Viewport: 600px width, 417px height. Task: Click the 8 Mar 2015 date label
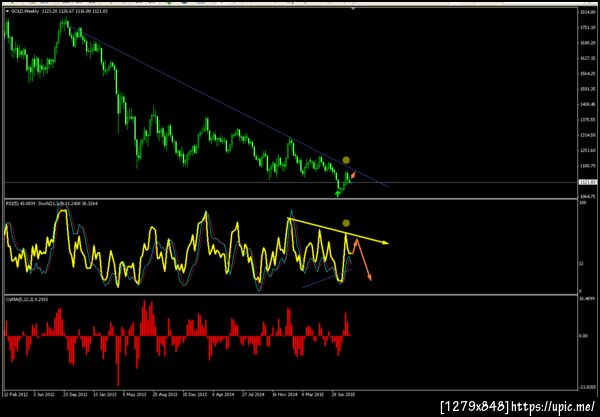313,394
